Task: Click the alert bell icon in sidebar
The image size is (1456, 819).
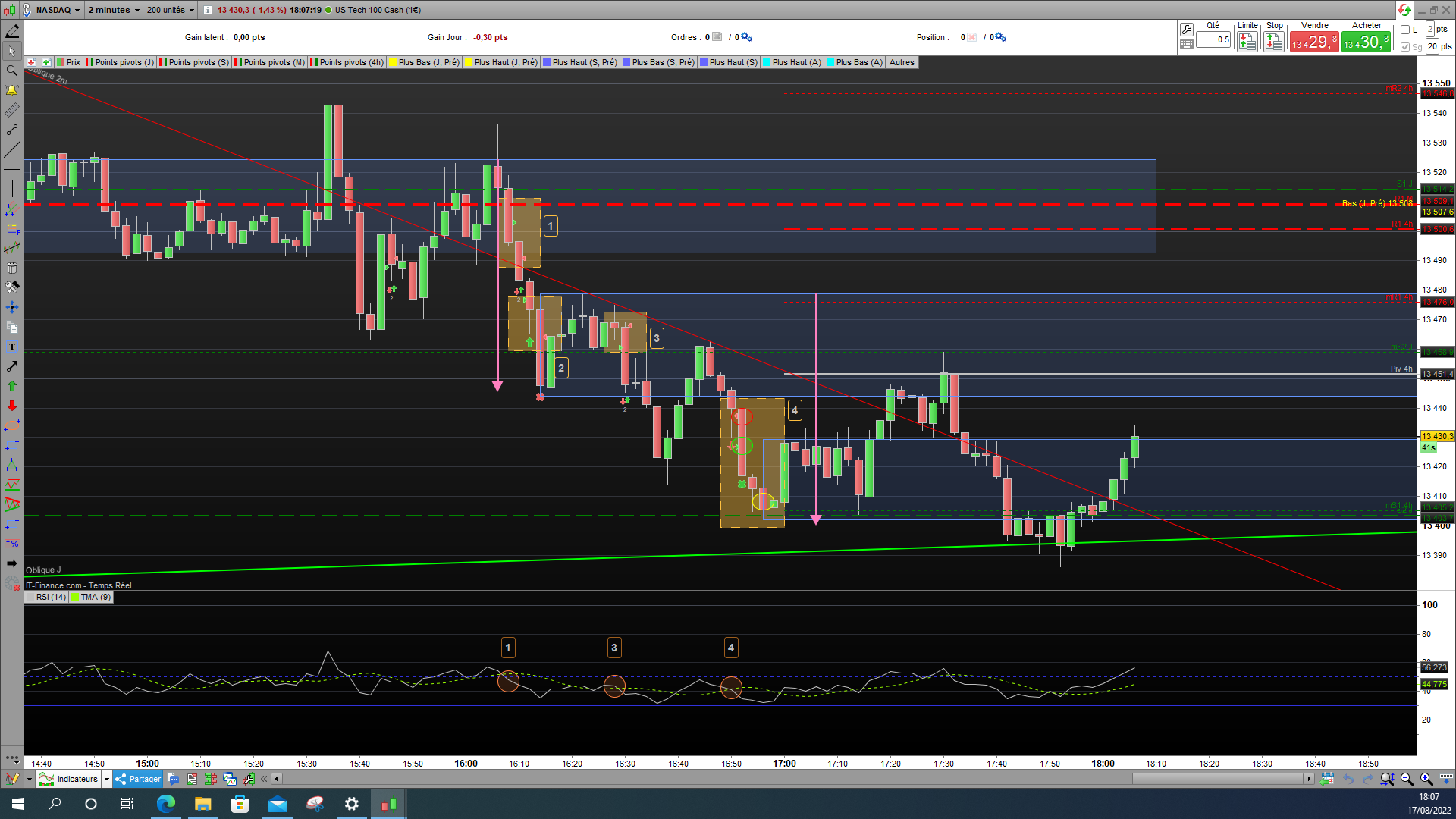Action: point(11,90)
